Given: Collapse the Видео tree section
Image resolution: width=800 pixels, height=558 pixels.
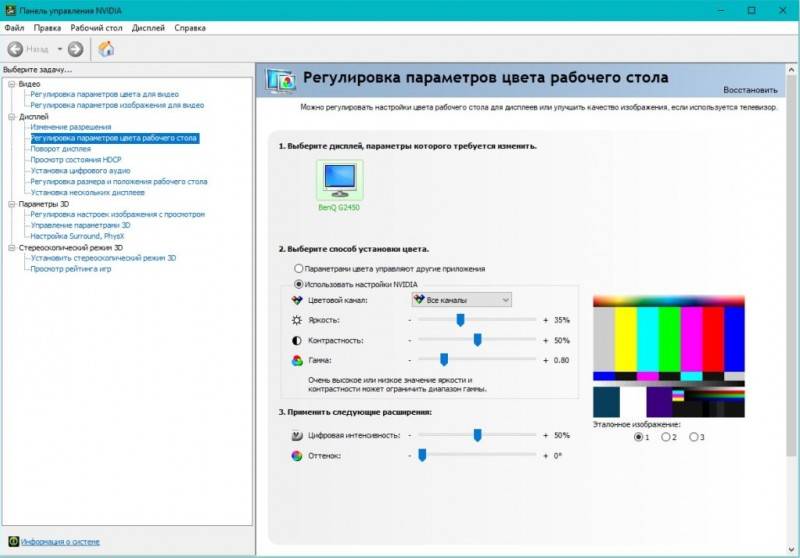Looking at the screenshot, I should (12, 84).
